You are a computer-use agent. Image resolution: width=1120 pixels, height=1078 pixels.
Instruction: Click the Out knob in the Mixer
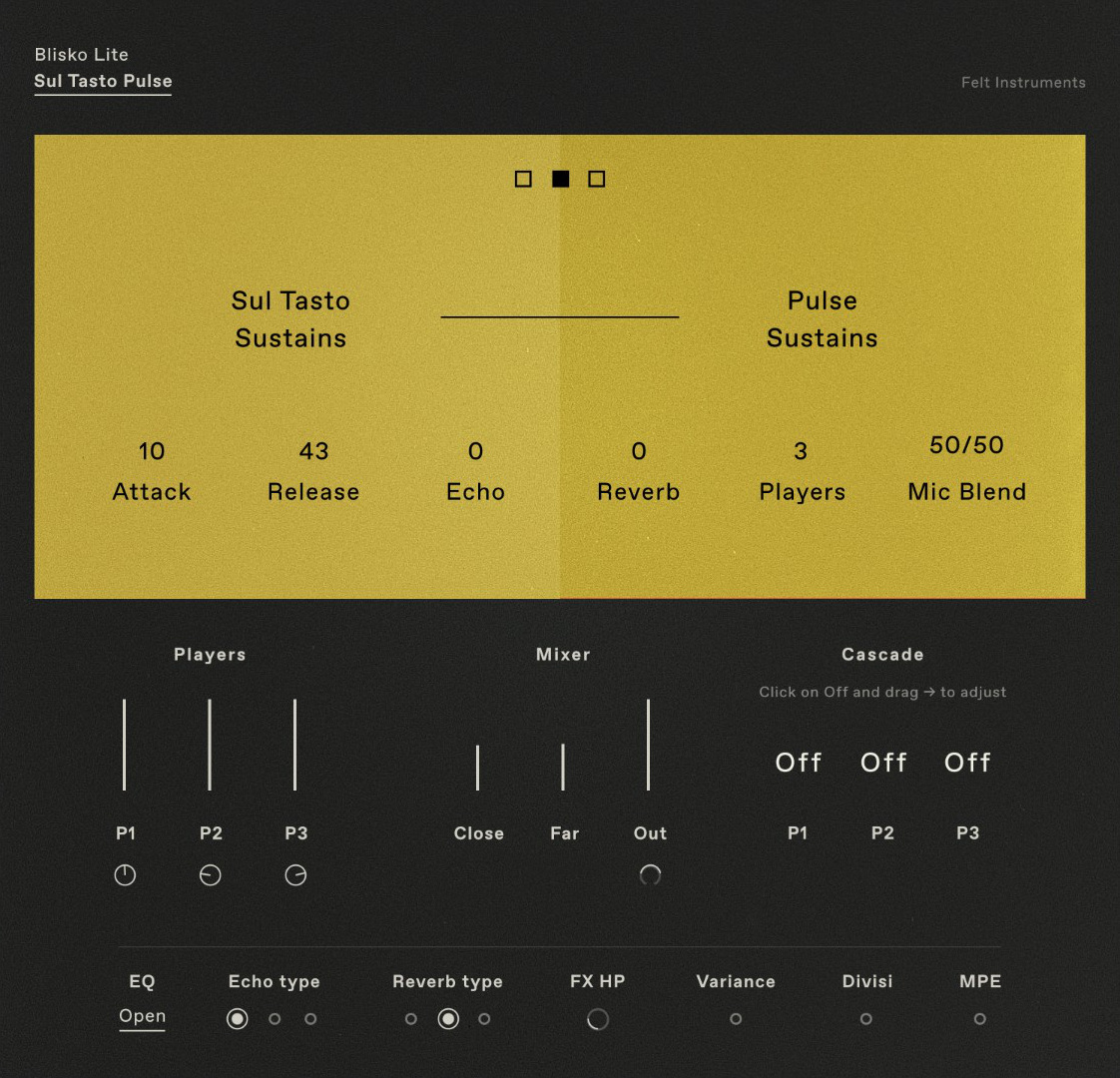(650, 875)
